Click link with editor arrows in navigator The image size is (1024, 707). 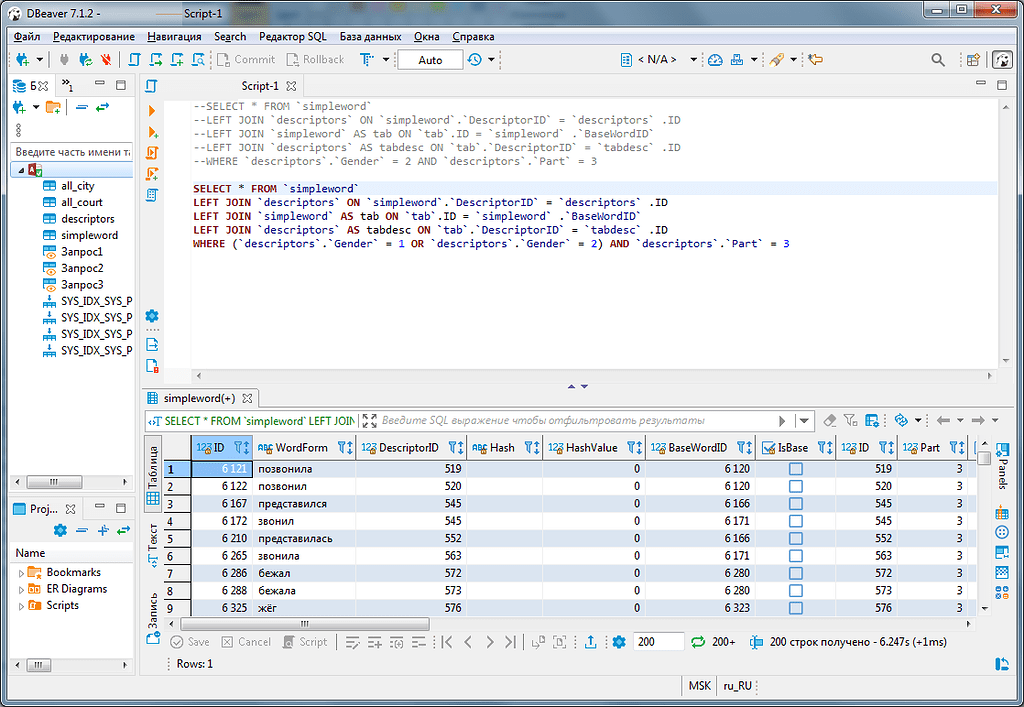click(x=103, y=108)
